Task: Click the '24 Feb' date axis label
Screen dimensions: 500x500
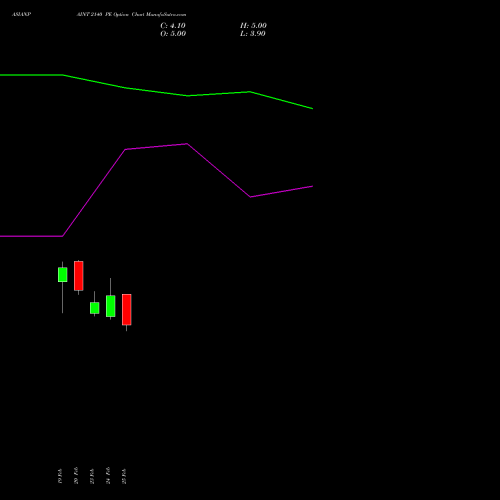Action: tap(108, 475)
